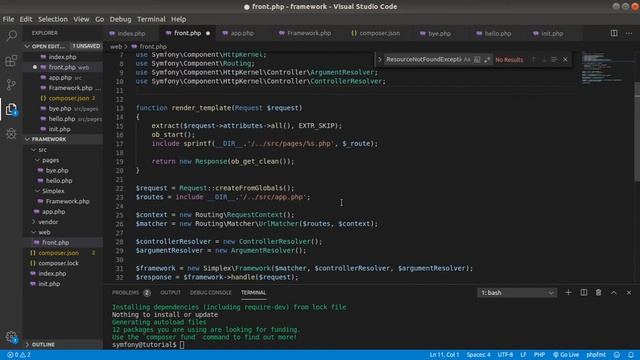Image resolution: width=640 pixels, height=360 pixels.
Task: Open the init.php editor tab
Action: coord(552,33)
